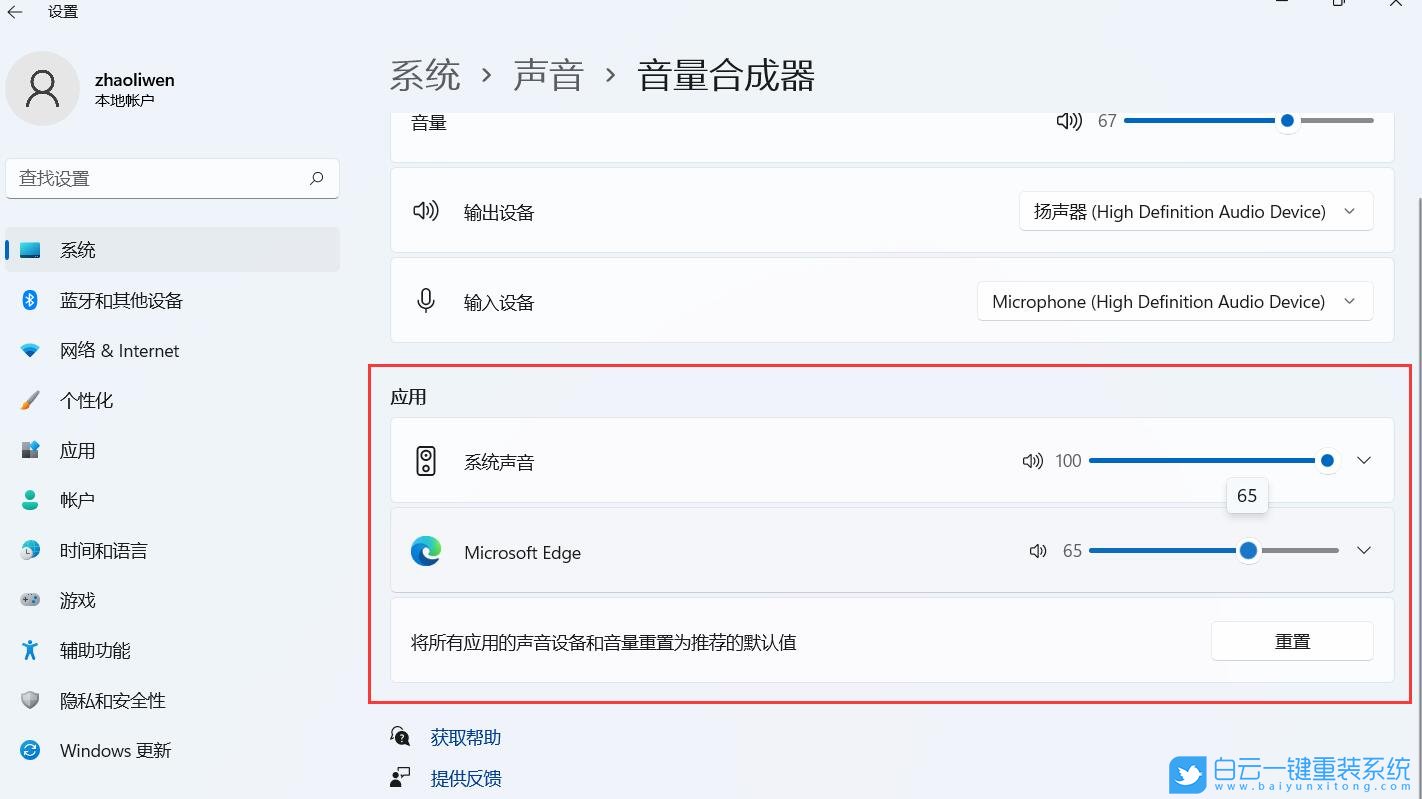Click the Microsoft Edge browser icon

point(426,551)
